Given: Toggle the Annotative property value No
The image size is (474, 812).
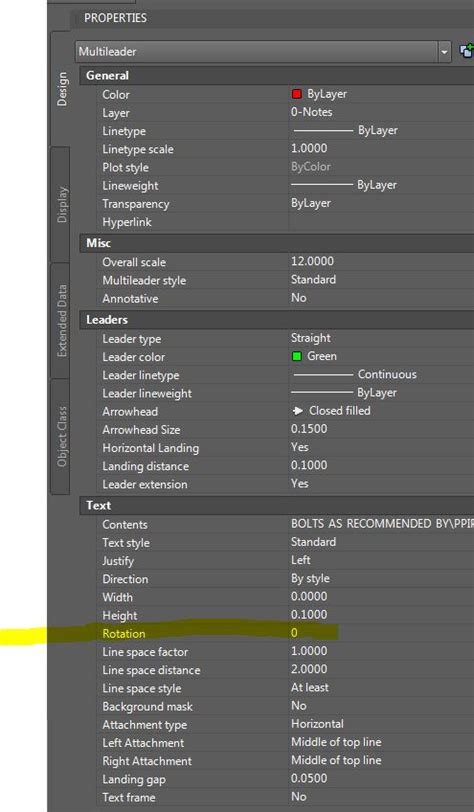Looking at the screenshot, I should click(381, 298).
